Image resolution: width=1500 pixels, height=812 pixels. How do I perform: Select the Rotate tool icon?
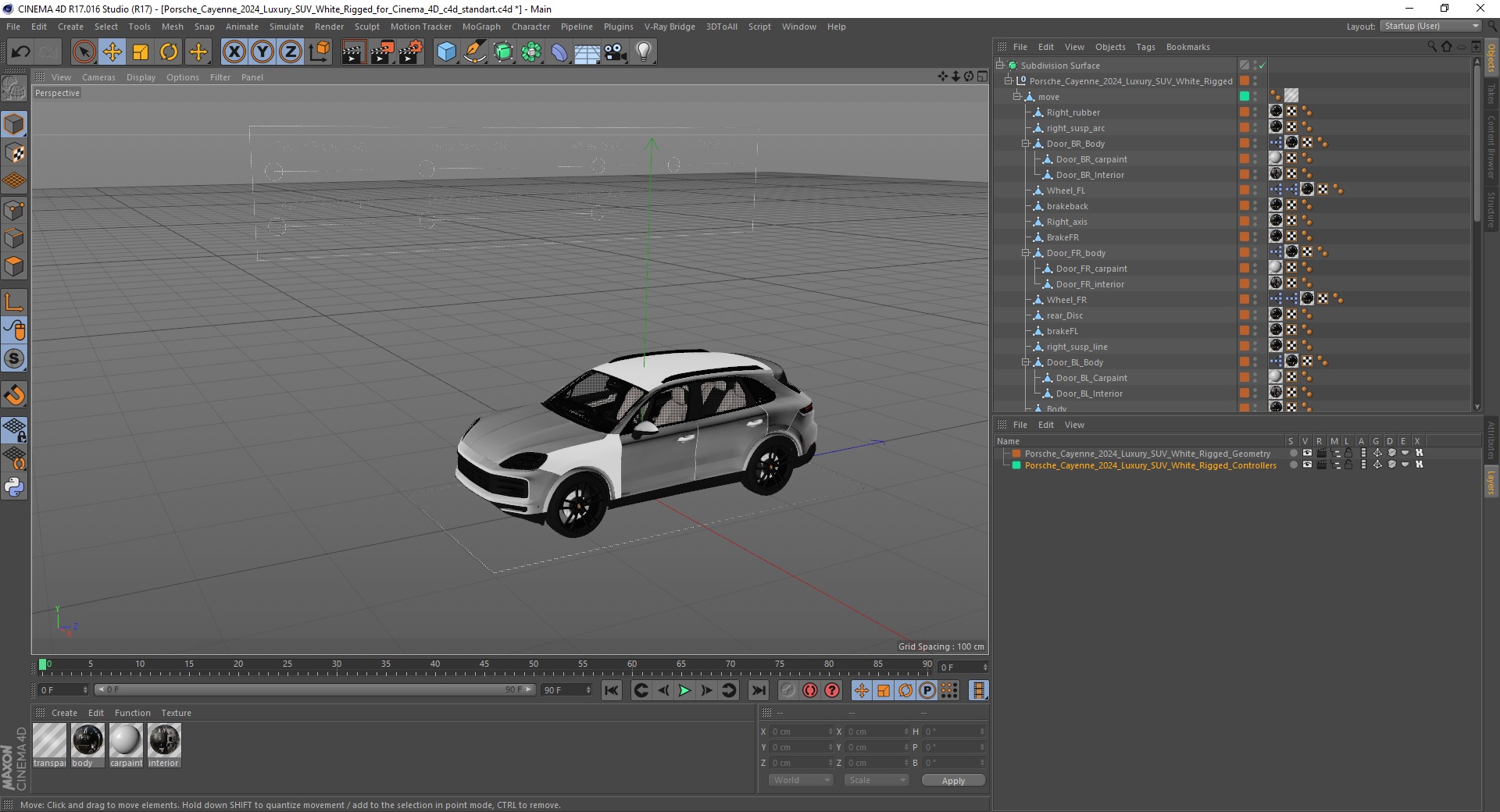click(169, 52)
